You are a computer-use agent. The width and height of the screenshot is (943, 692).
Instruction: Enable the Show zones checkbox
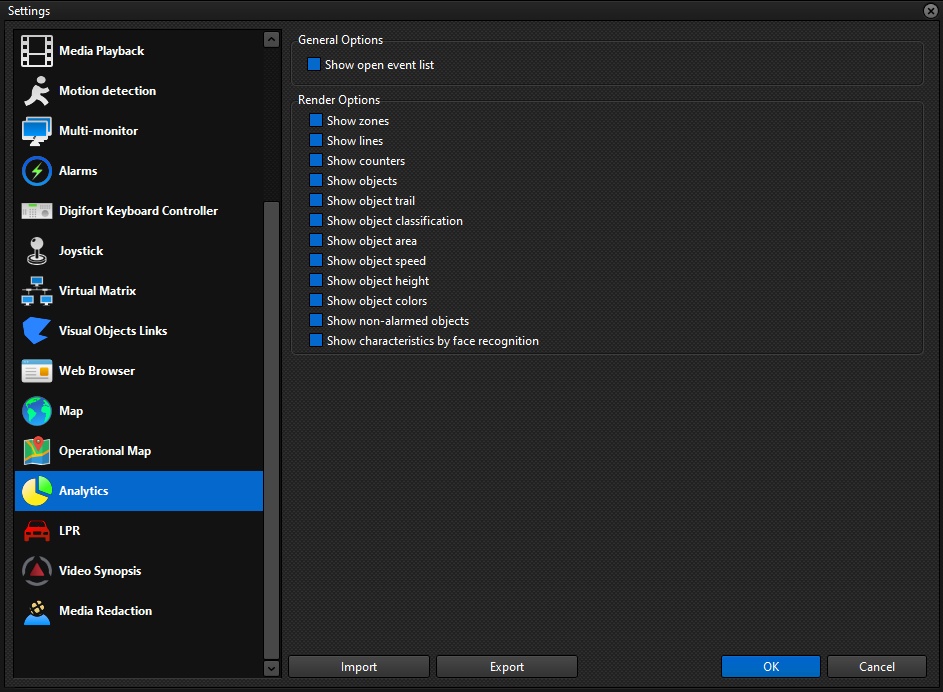pyautogui.click(x=316, y=120)
